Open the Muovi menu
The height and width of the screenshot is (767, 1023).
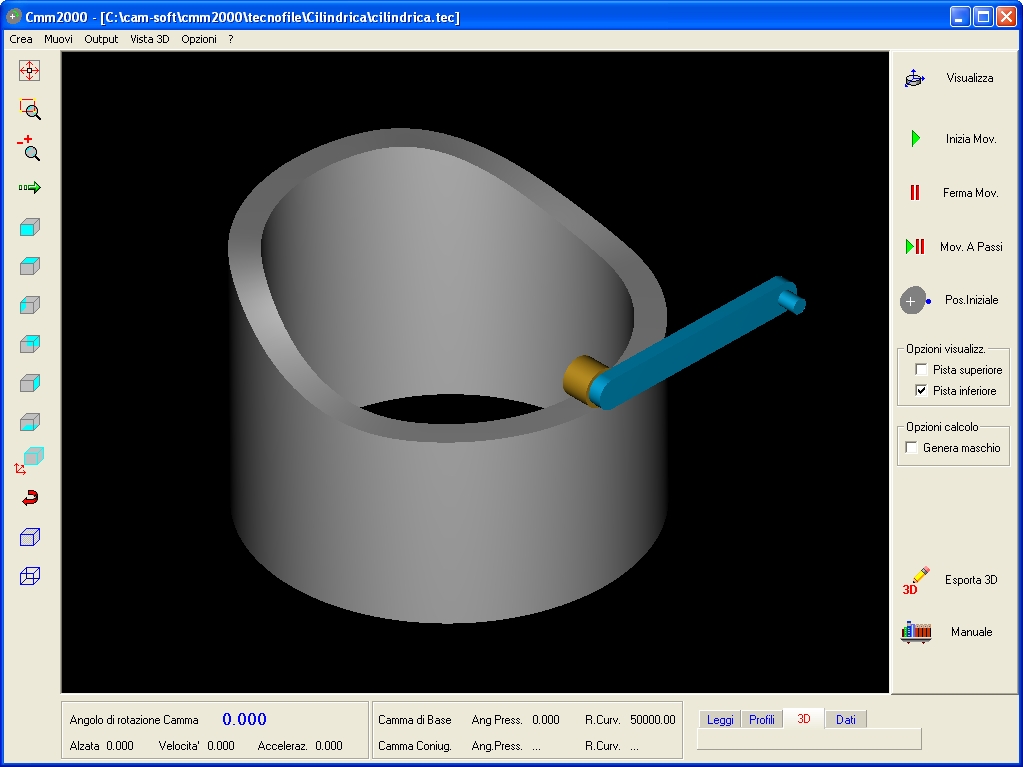pos(58,39)
